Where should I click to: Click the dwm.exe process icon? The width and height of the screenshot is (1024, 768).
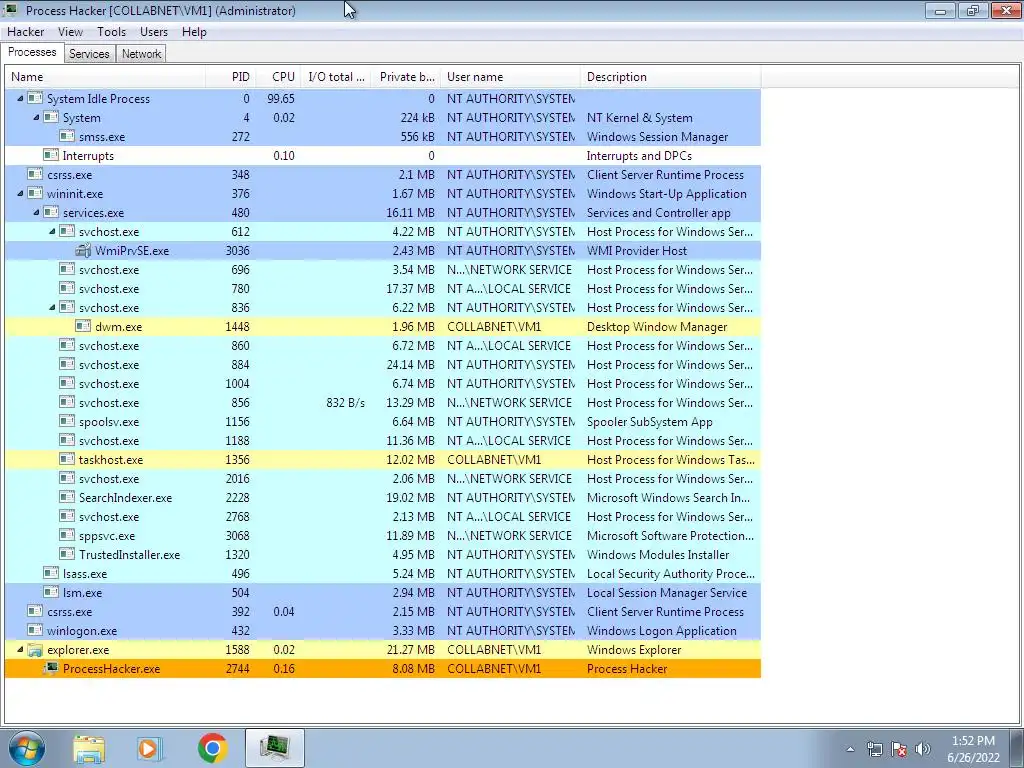point(83,327)
